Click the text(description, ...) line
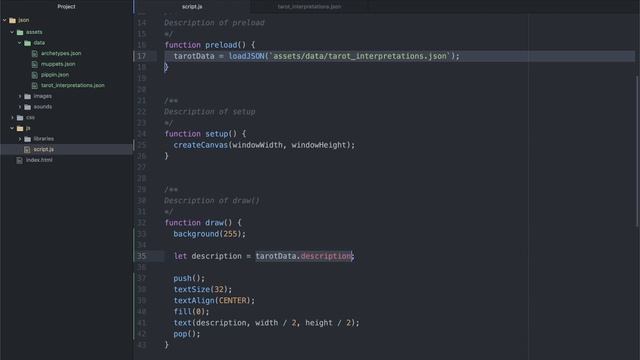Screen dimensions: 640x360 point(266,323)
